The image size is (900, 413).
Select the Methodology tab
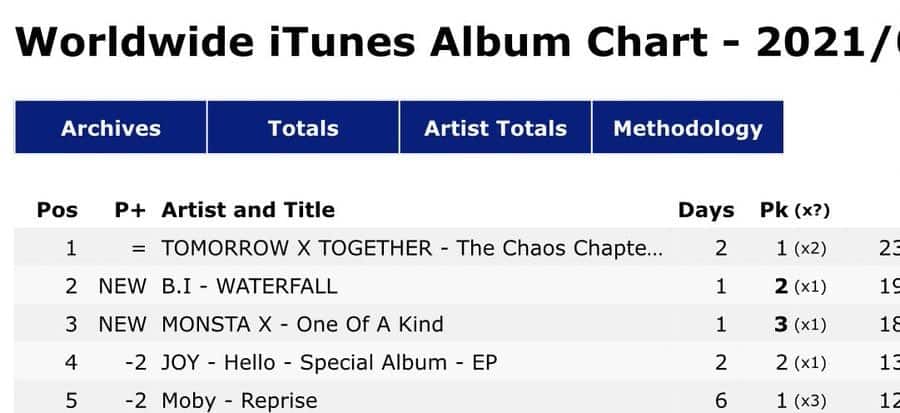687,128
